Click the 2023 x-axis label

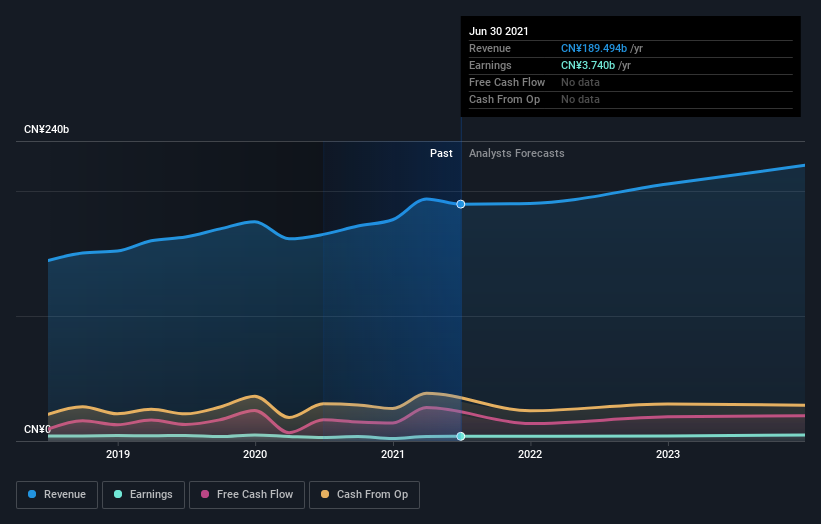coord(668,454)
